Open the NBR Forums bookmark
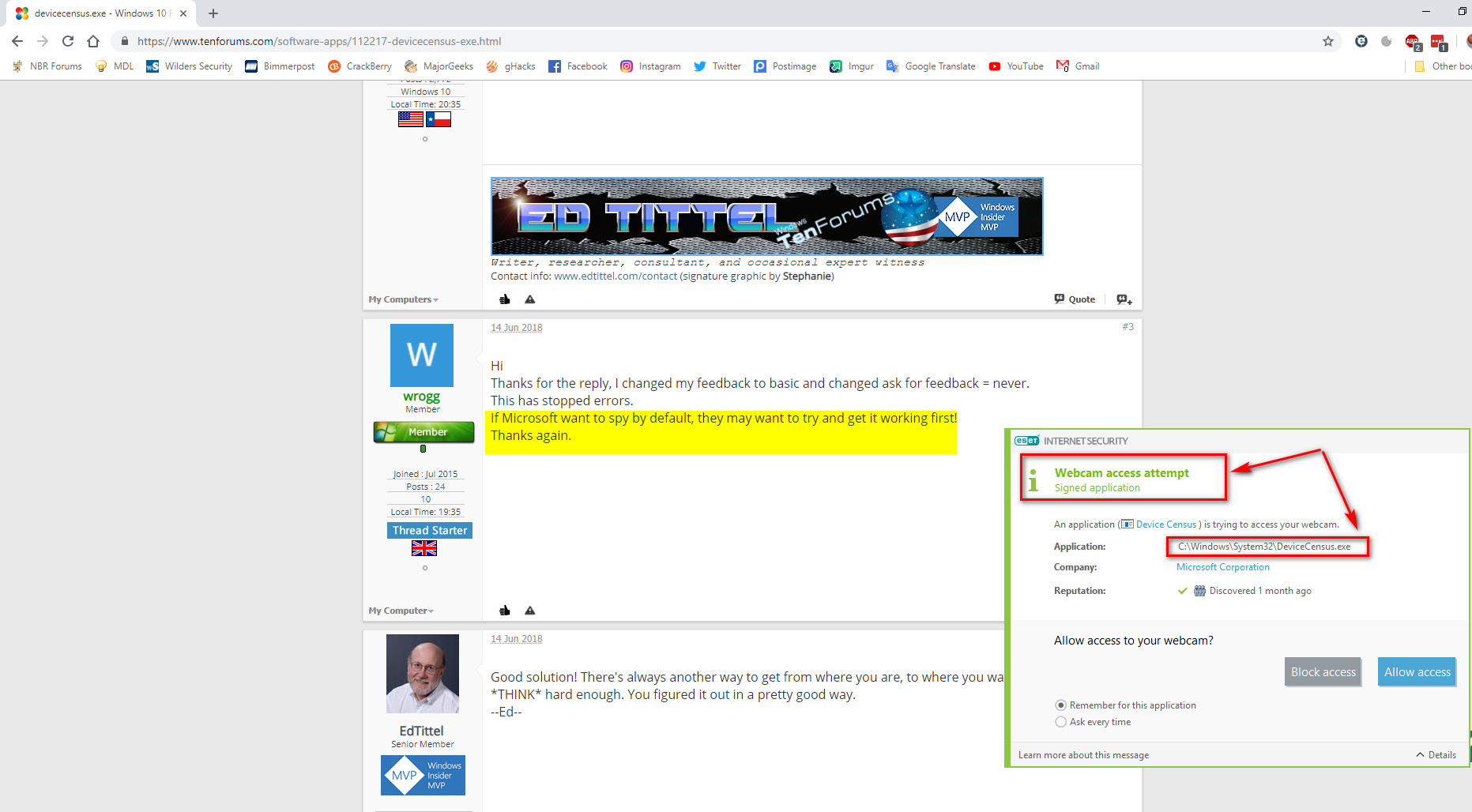This screenshot has width=1472, height=812. click(47, 66)
